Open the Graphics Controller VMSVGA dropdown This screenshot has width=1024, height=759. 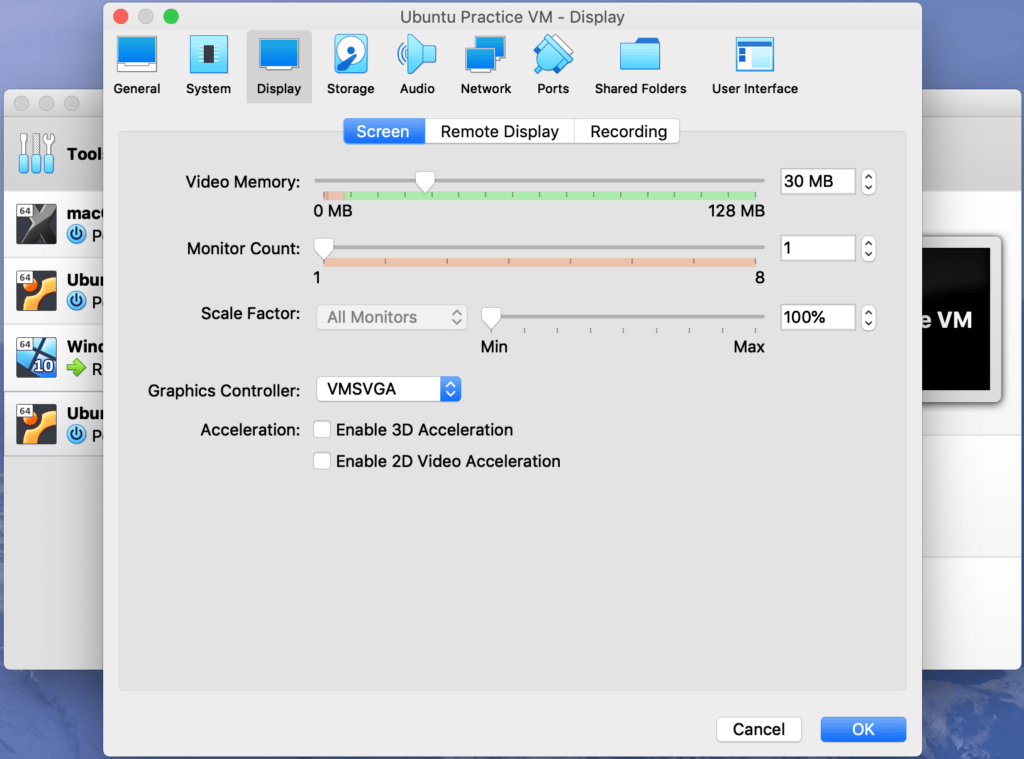point(389,389)
